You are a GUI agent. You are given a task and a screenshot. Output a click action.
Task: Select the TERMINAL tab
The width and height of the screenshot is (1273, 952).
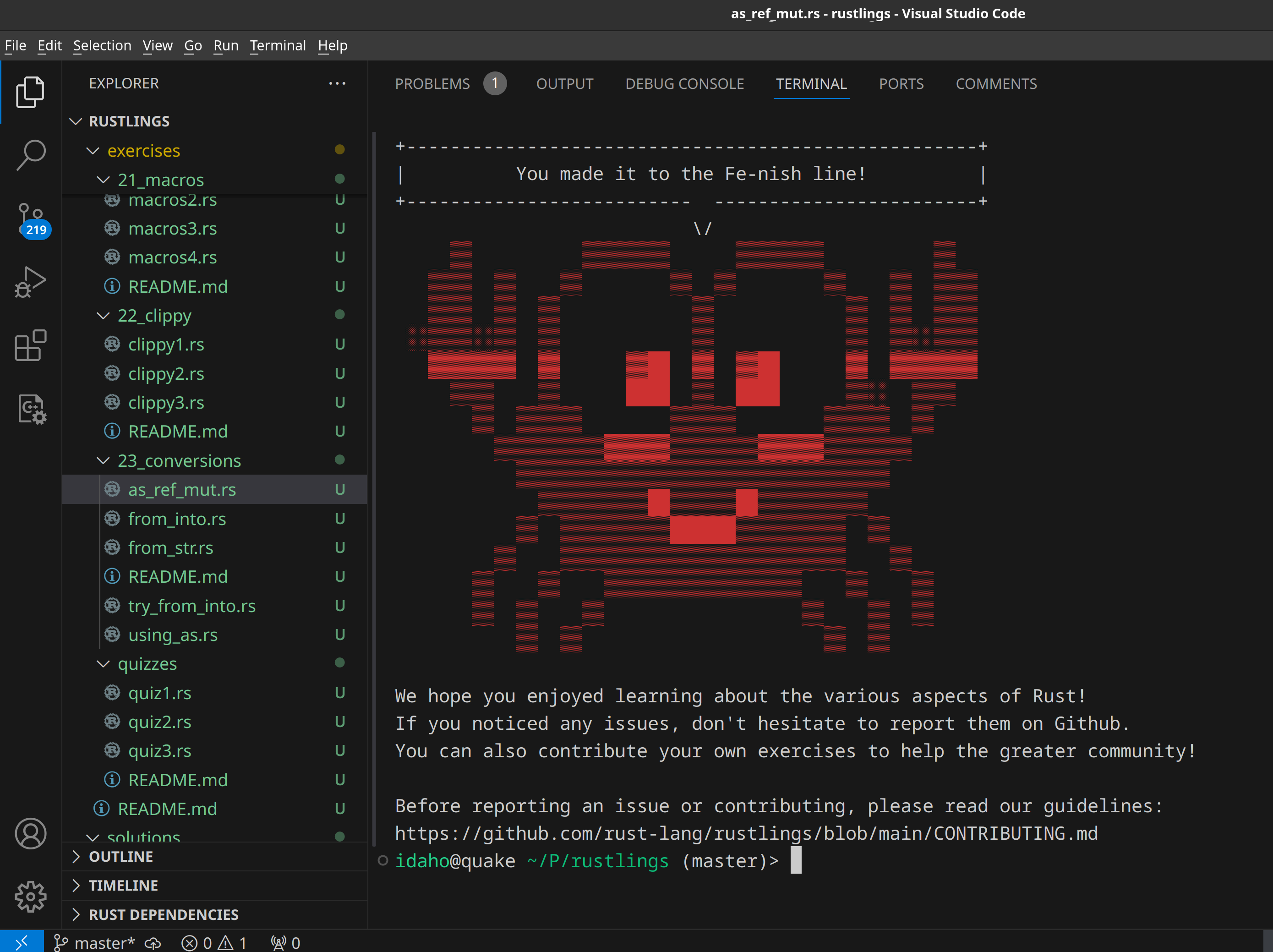[811, 84]
